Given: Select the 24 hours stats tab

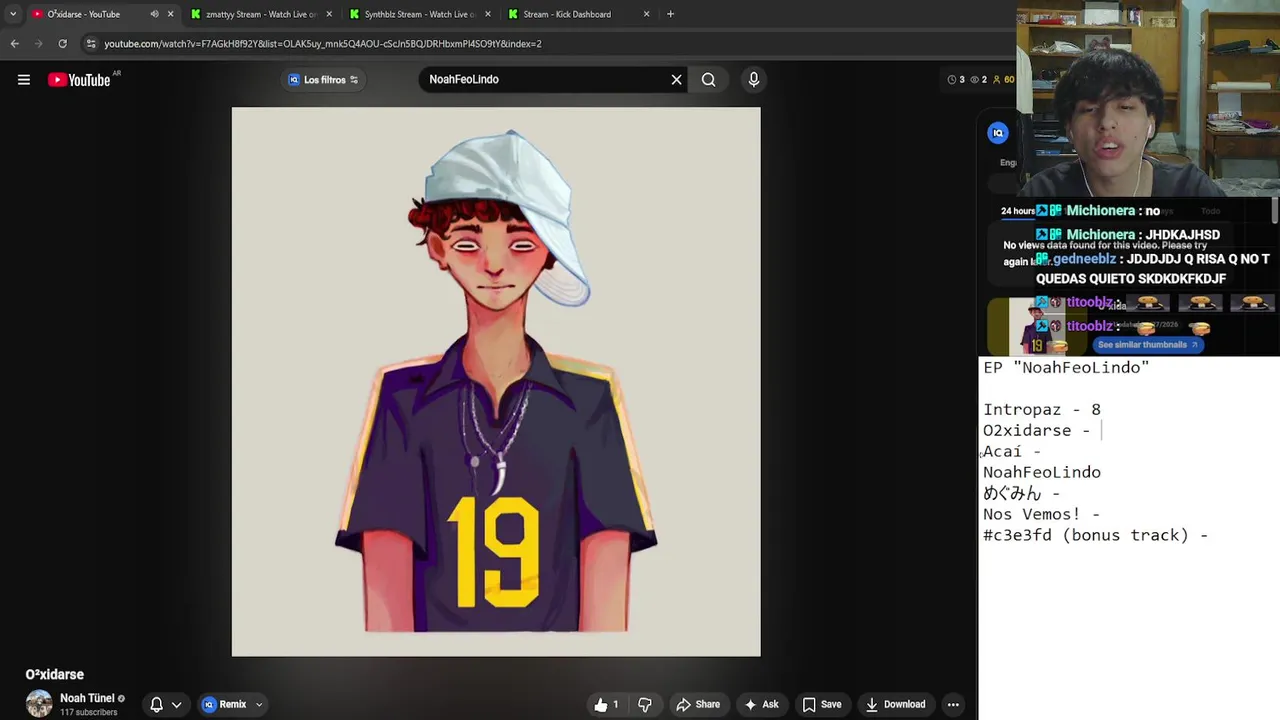Looking at the screenshot, I should [1017, 211].
